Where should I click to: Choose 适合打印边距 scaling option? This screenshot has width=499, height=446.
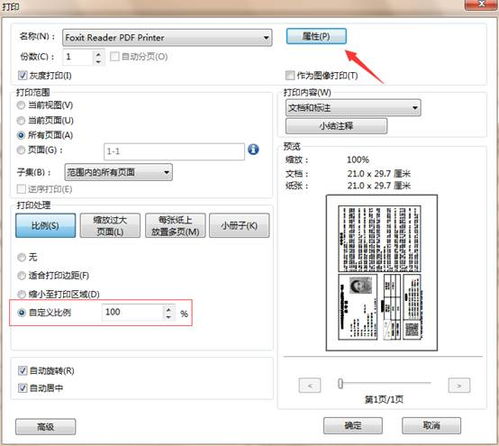pyautogui.click(x=21, y=276)
